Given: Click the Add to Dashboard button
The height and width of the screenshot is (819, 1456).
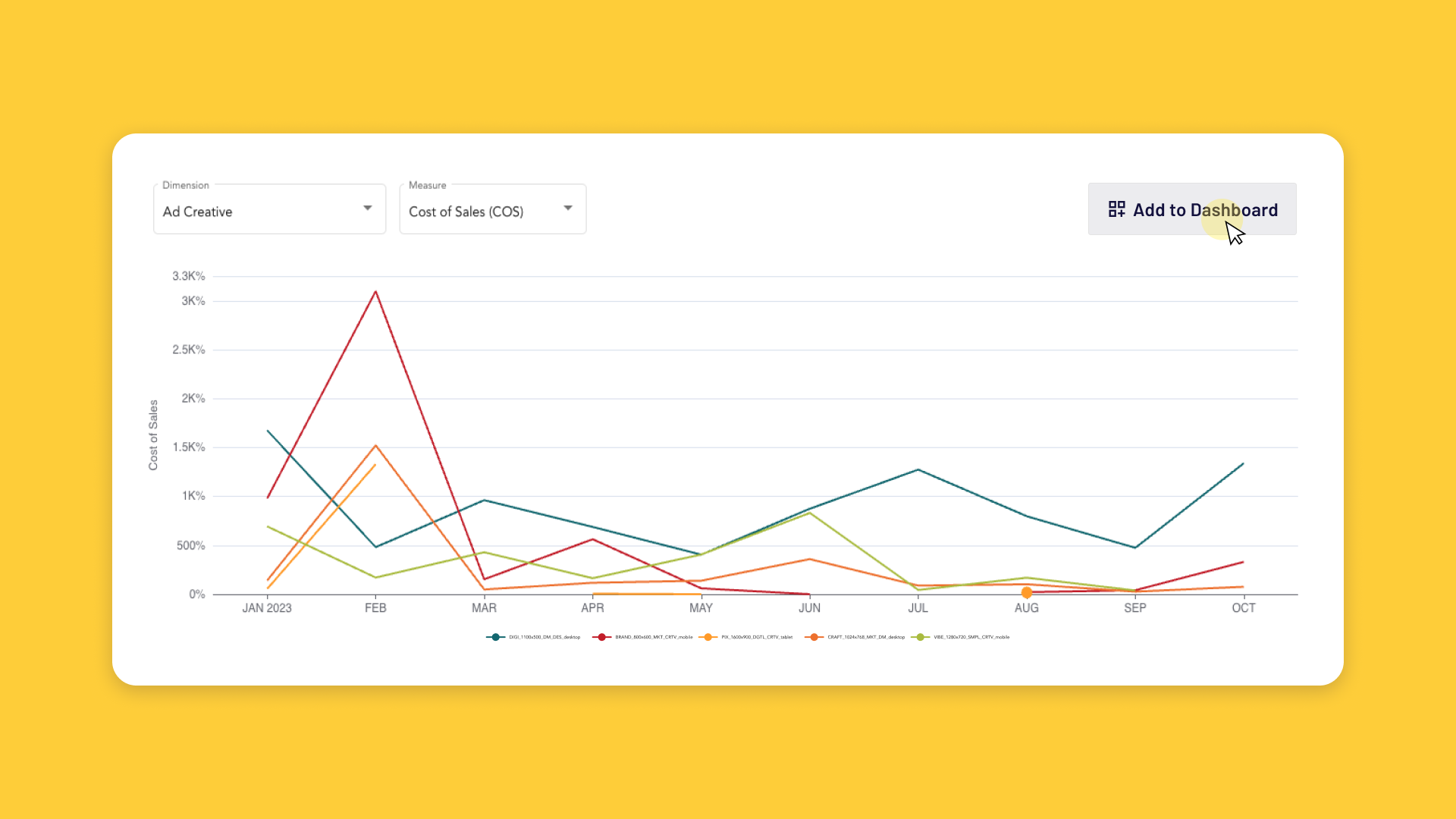Looking at the screenshot, I should (1192, 209).
